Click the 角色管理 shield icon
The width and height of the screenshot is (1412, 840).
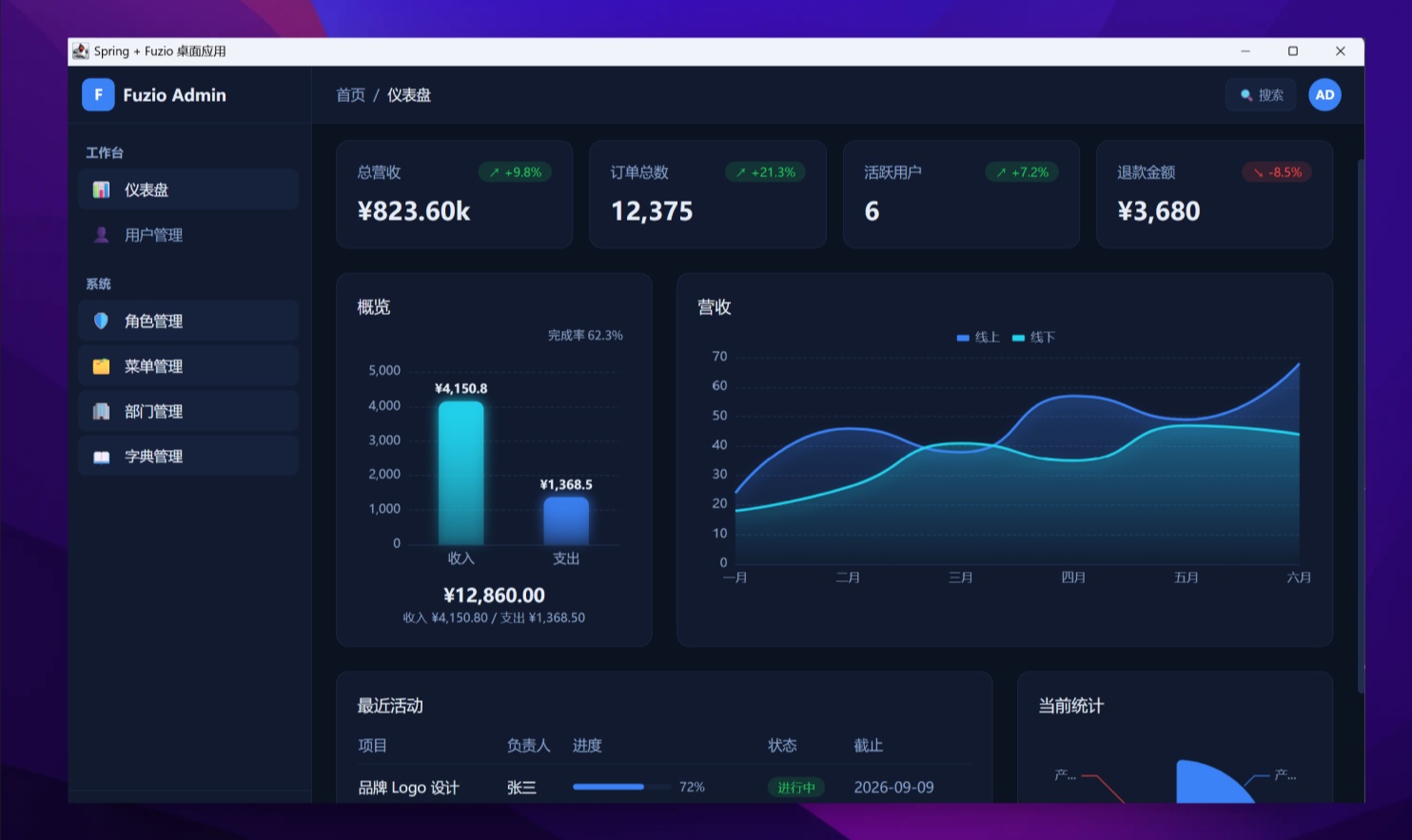click(101, 321)
